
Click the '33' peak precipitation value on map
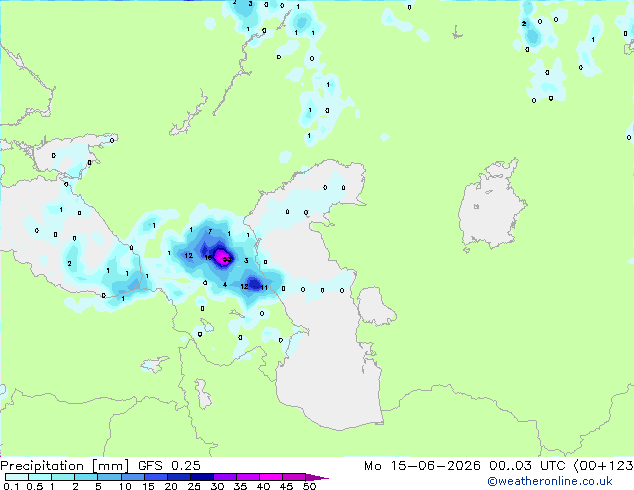227,260
